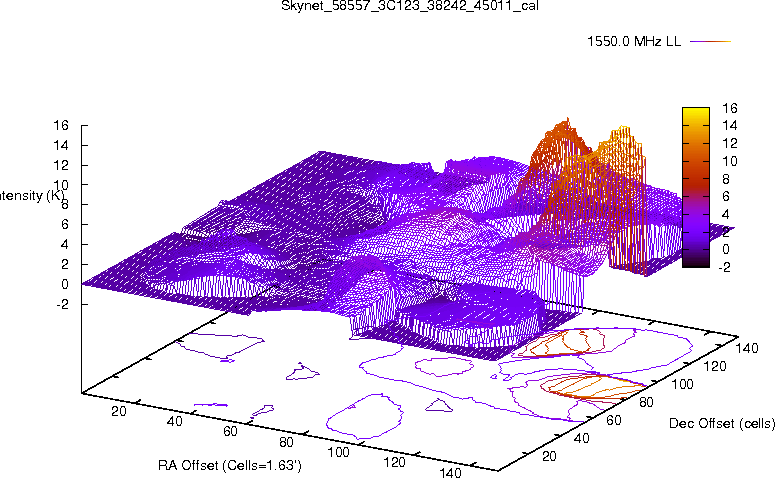This screenshot has width=775, height=478.
Task: Click color bar tick label 12
Action: pyautogui.click(x=730, y=143)
